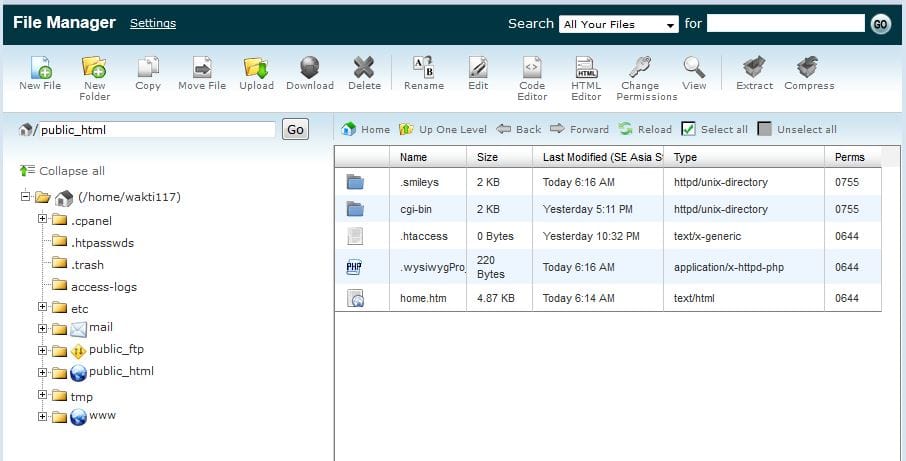This screenshot has width=906, height=461.
Task: Click in the search text field
Action: [786, 24]
